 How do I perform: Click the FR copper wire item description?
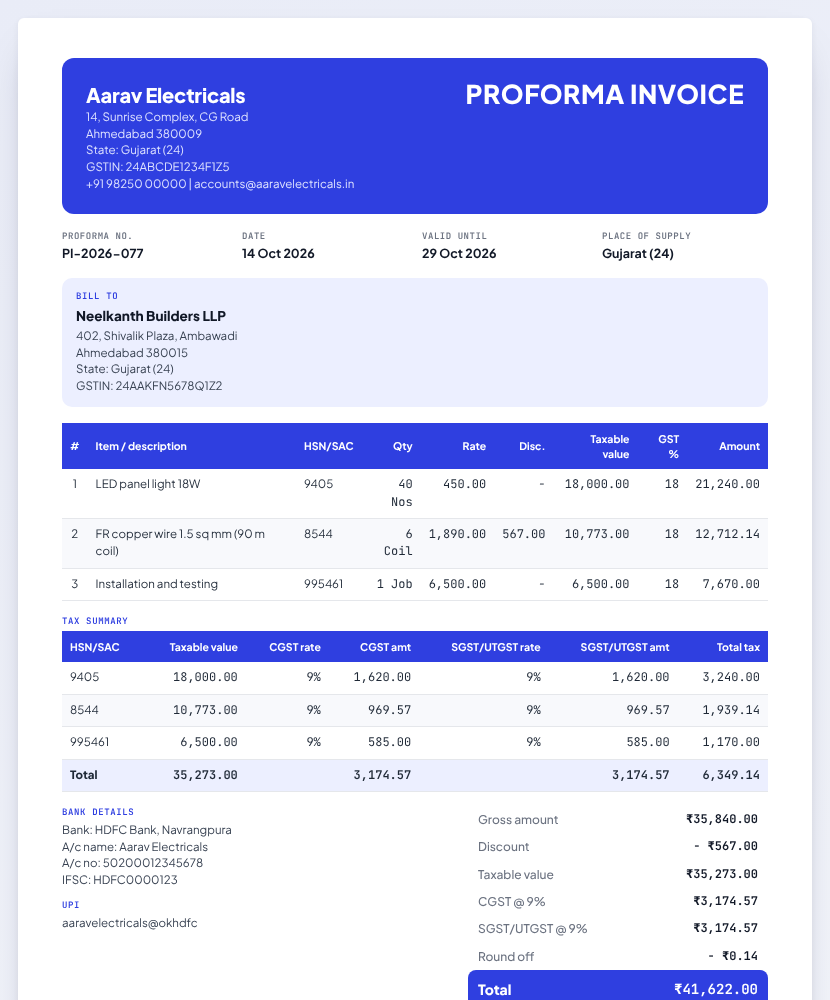[180, 541]
